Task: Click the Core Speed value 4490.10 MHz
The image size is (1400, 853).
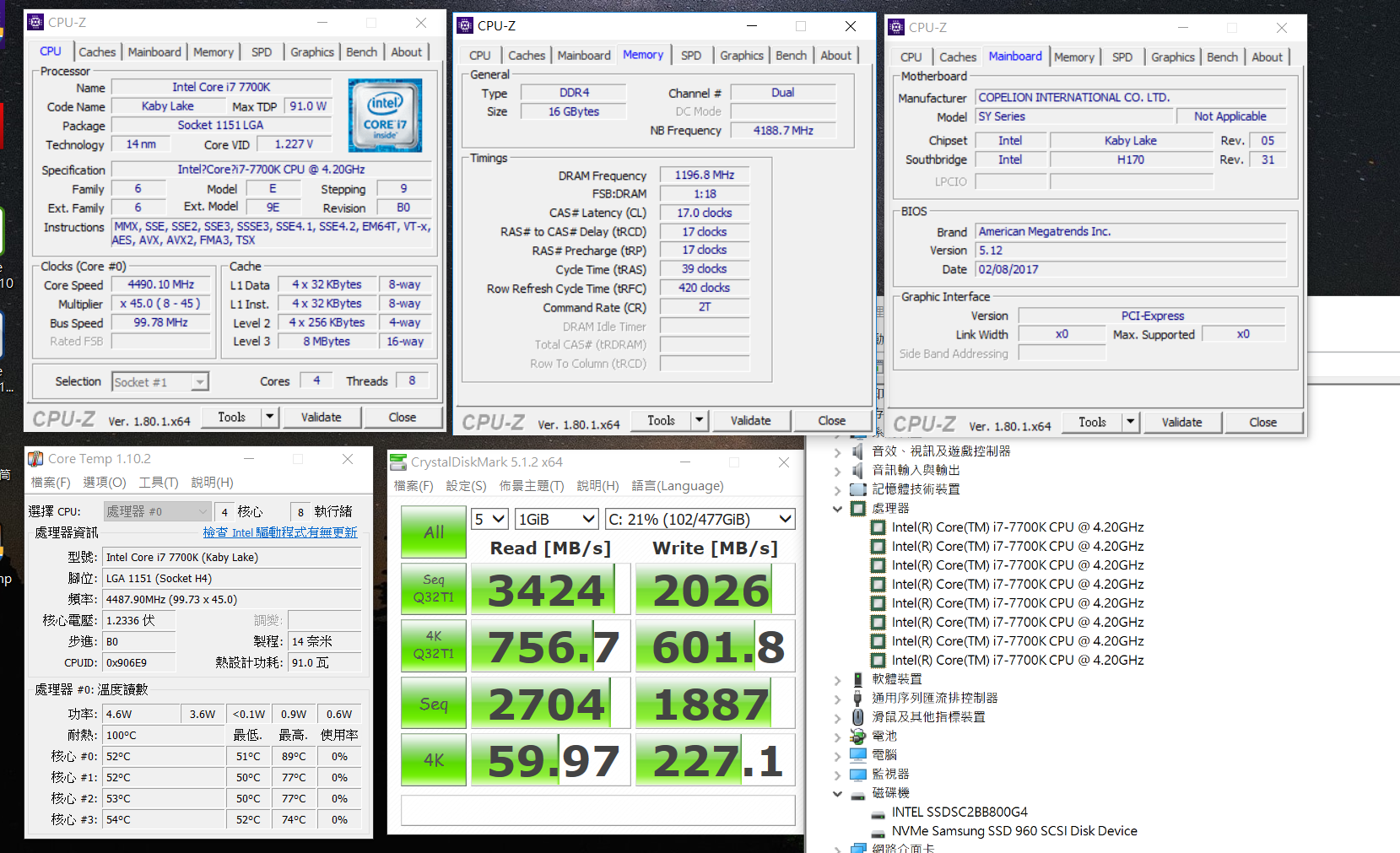Action: (160, 285)
